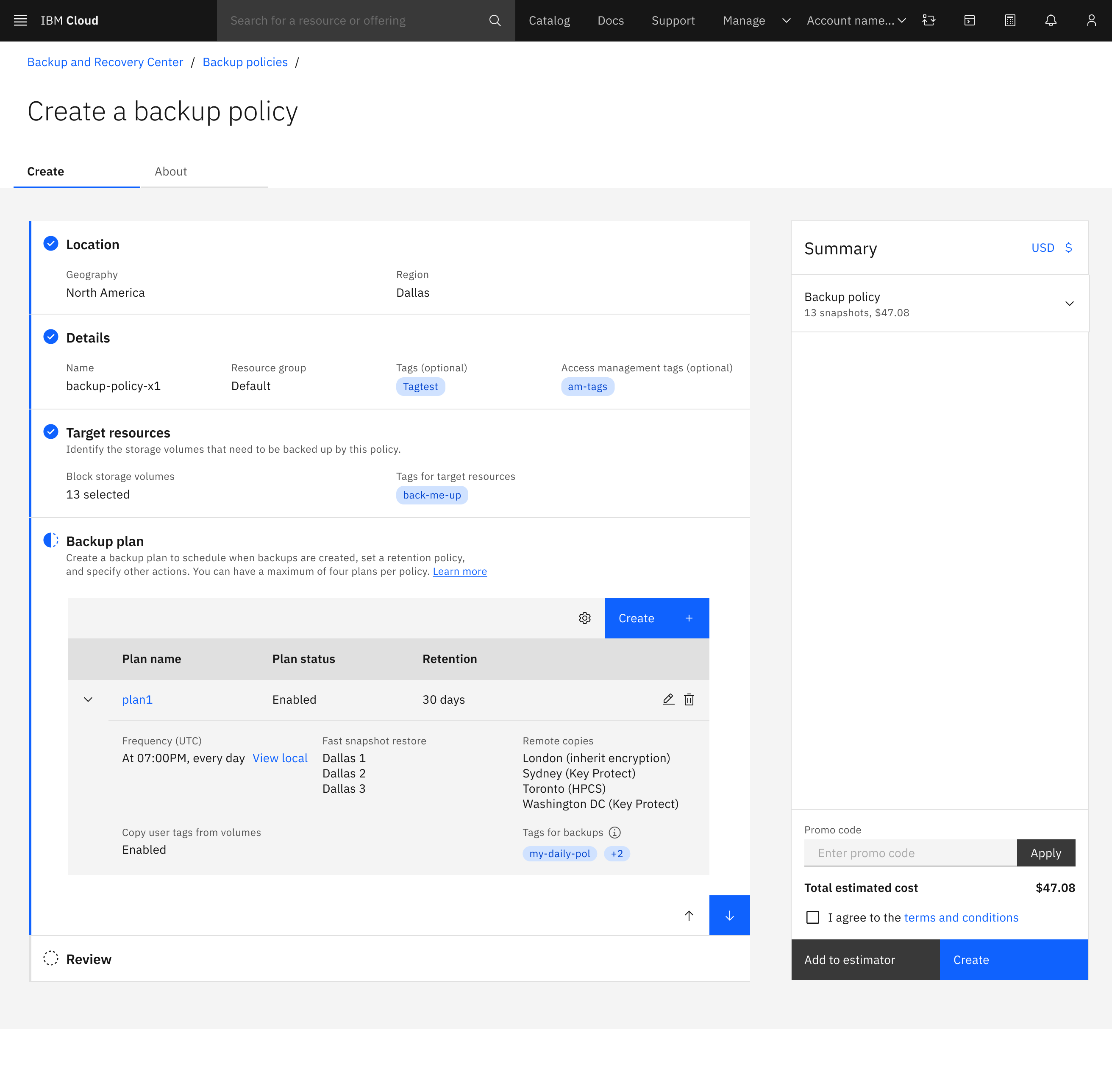The height and width of the screenshot is (1092, 1112).
Task: Switch to the About tab
Action: (x=170, y=172)
